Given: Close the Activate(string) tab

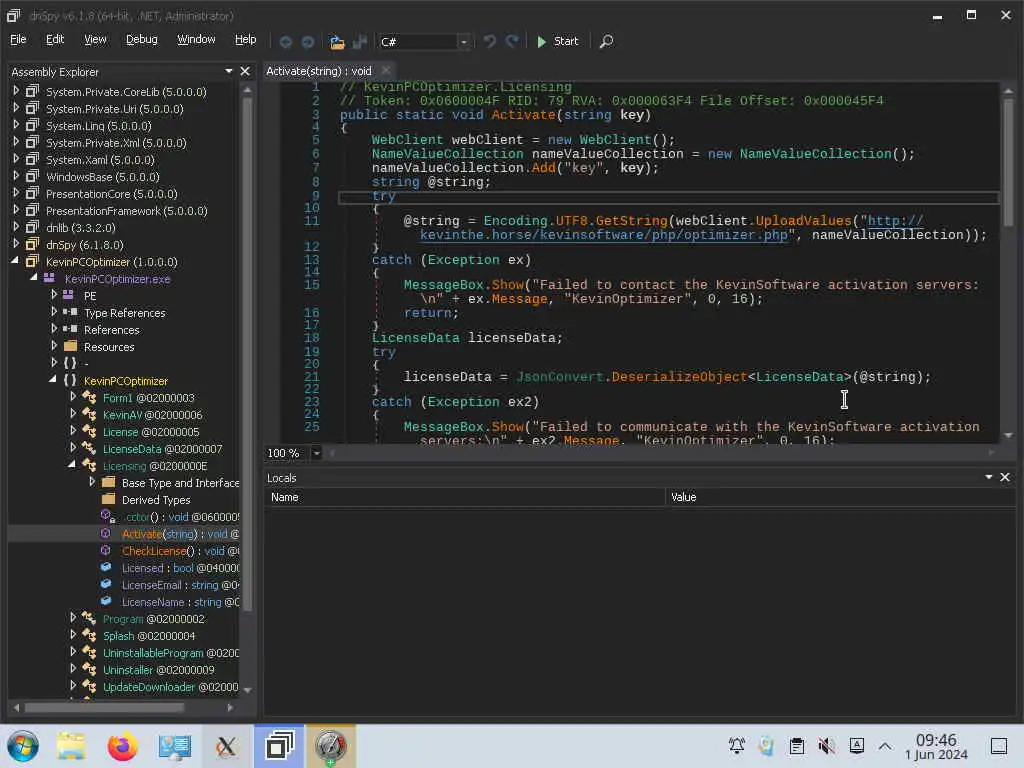Looking at the screenshot, I should (386, 71).
